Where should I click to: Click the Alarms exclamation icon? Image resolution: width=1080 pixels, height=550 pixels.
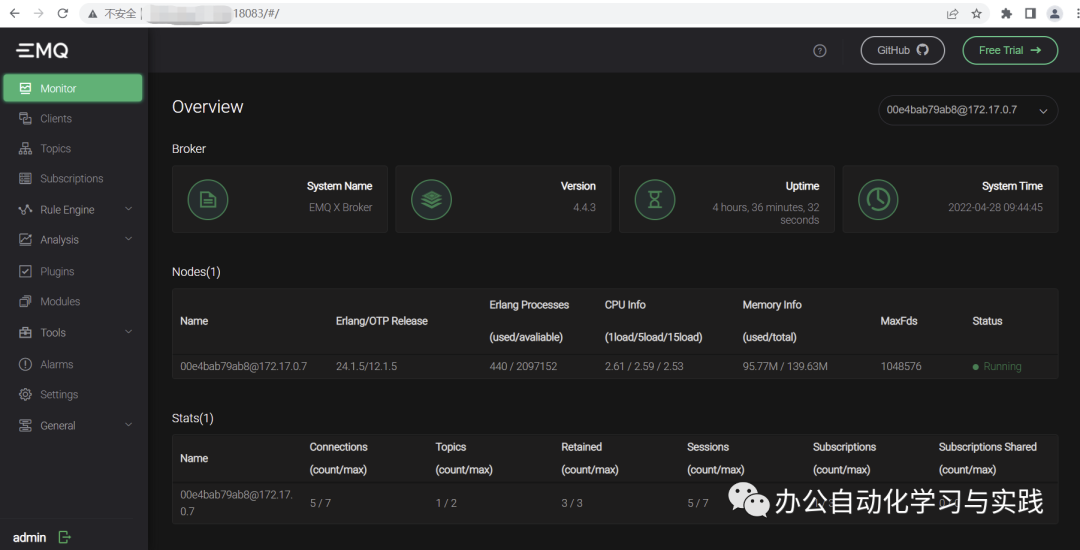25,364
